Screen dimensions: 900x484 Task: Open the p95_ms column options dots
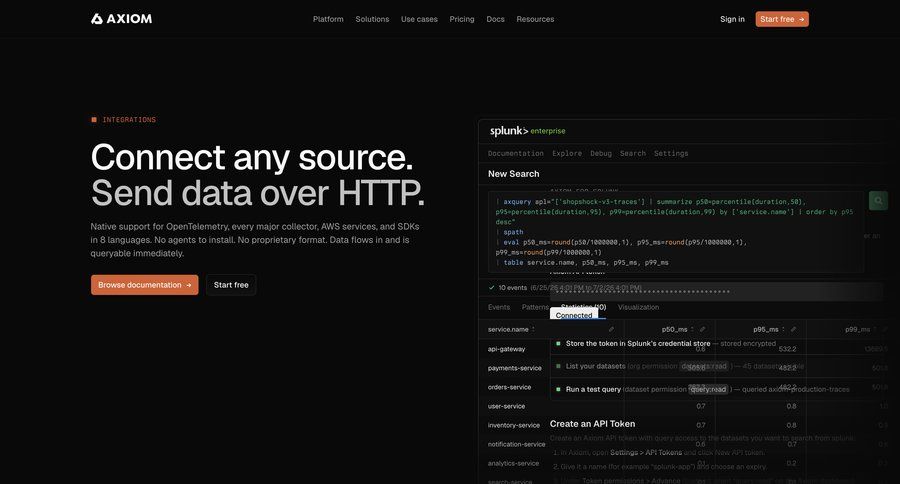coord(783,330)
